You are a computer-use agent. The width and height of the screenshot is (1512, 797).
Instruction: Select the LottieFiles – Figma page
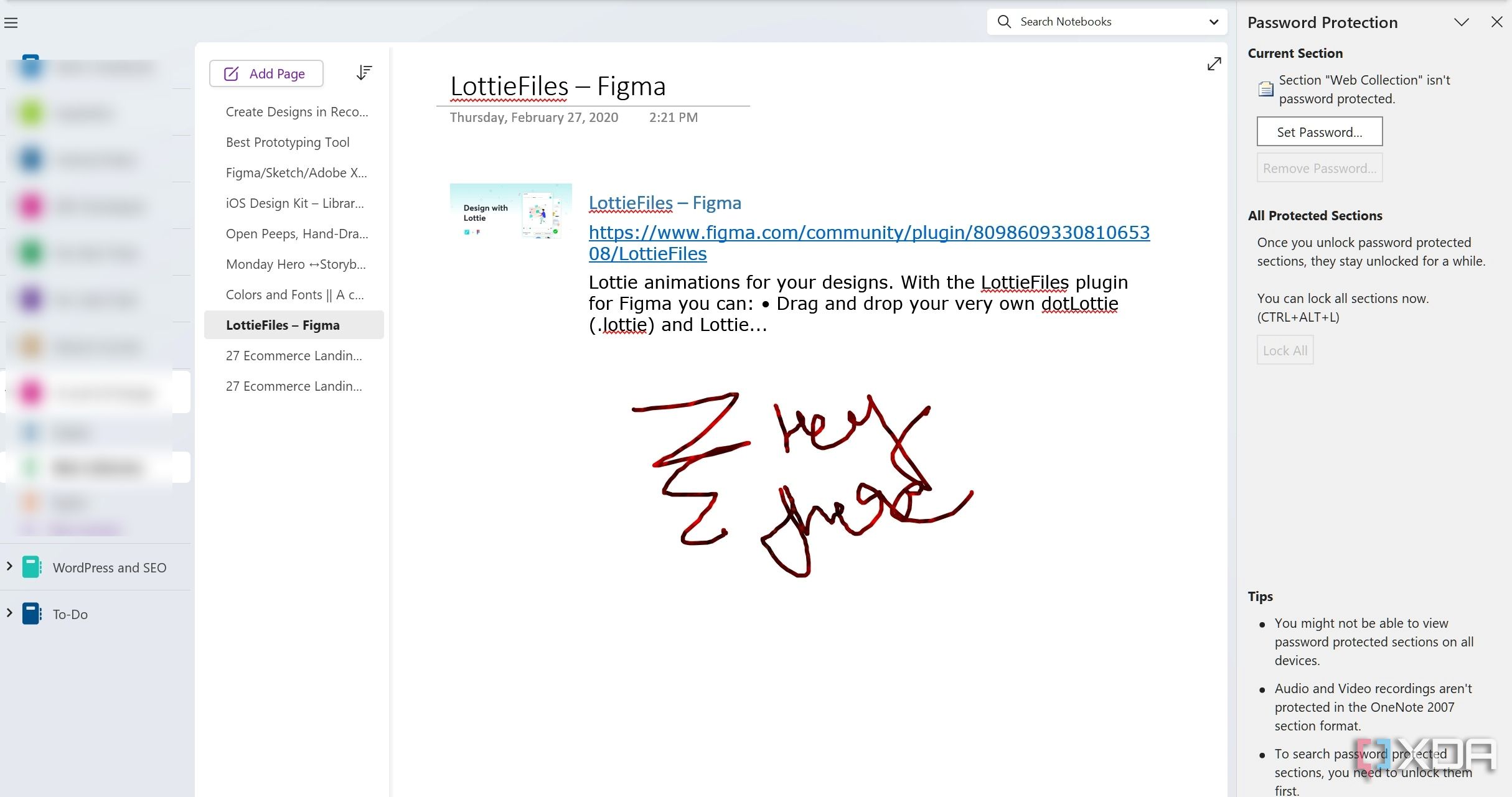283,324
